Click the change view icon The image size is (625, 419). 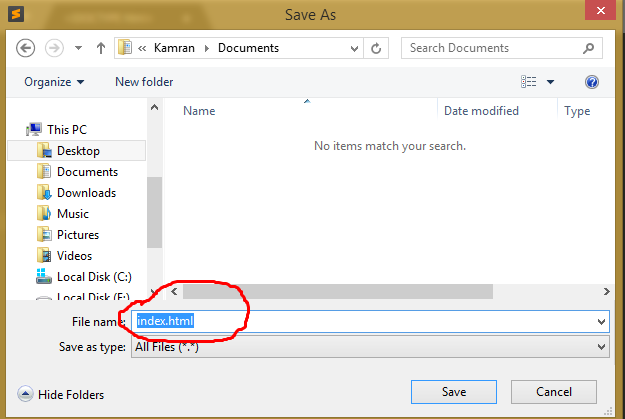click(x=529, y=82)
